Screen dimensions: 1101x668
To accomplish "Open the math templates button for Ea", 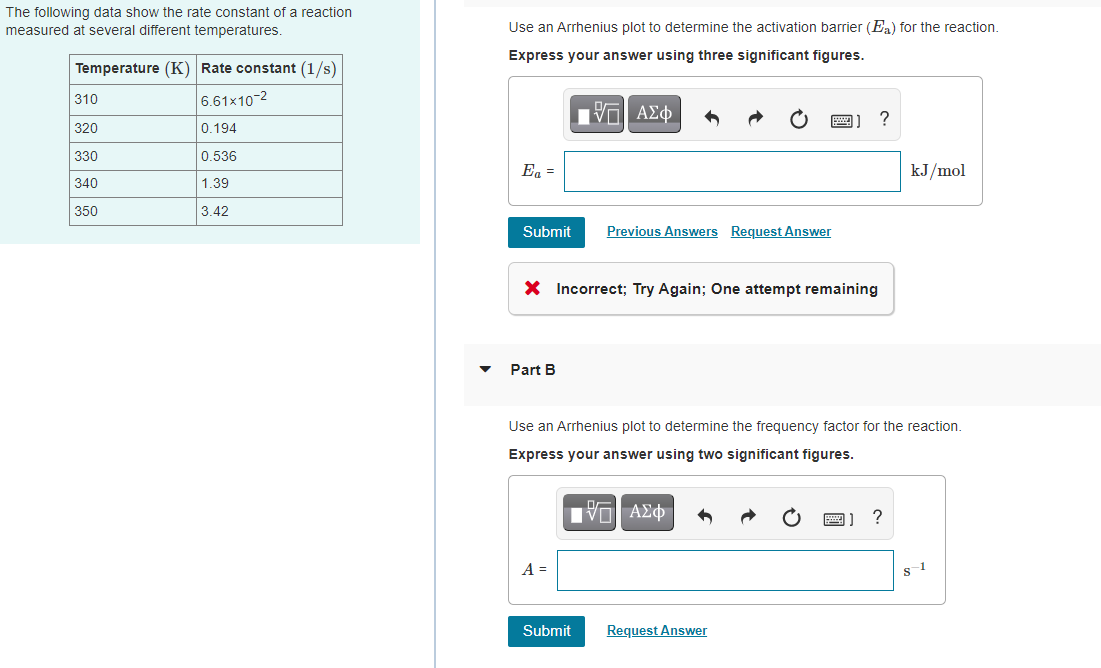I will [597, 114].
